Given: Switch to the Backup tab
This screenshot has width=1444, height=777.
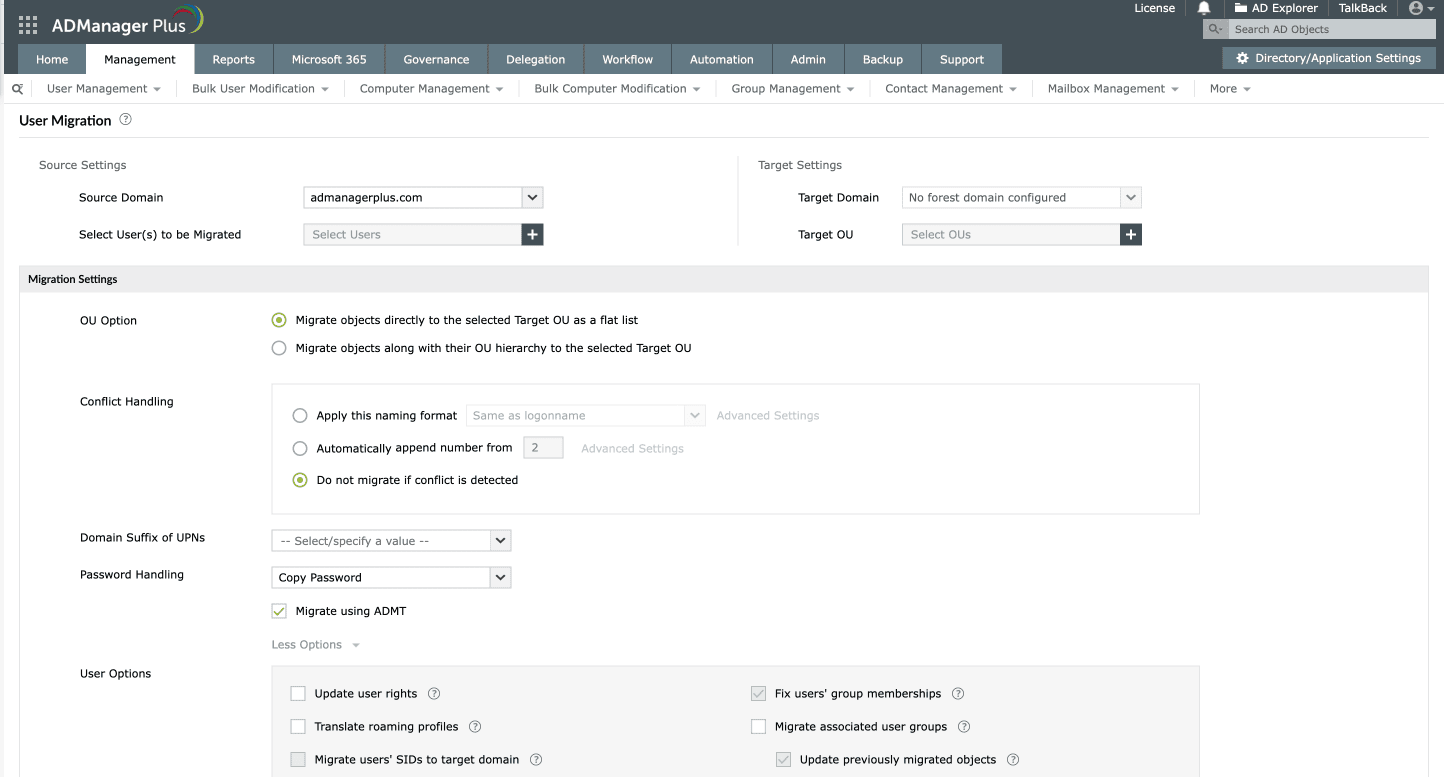Looking at the screenshot, I should [x=883, y=59].
